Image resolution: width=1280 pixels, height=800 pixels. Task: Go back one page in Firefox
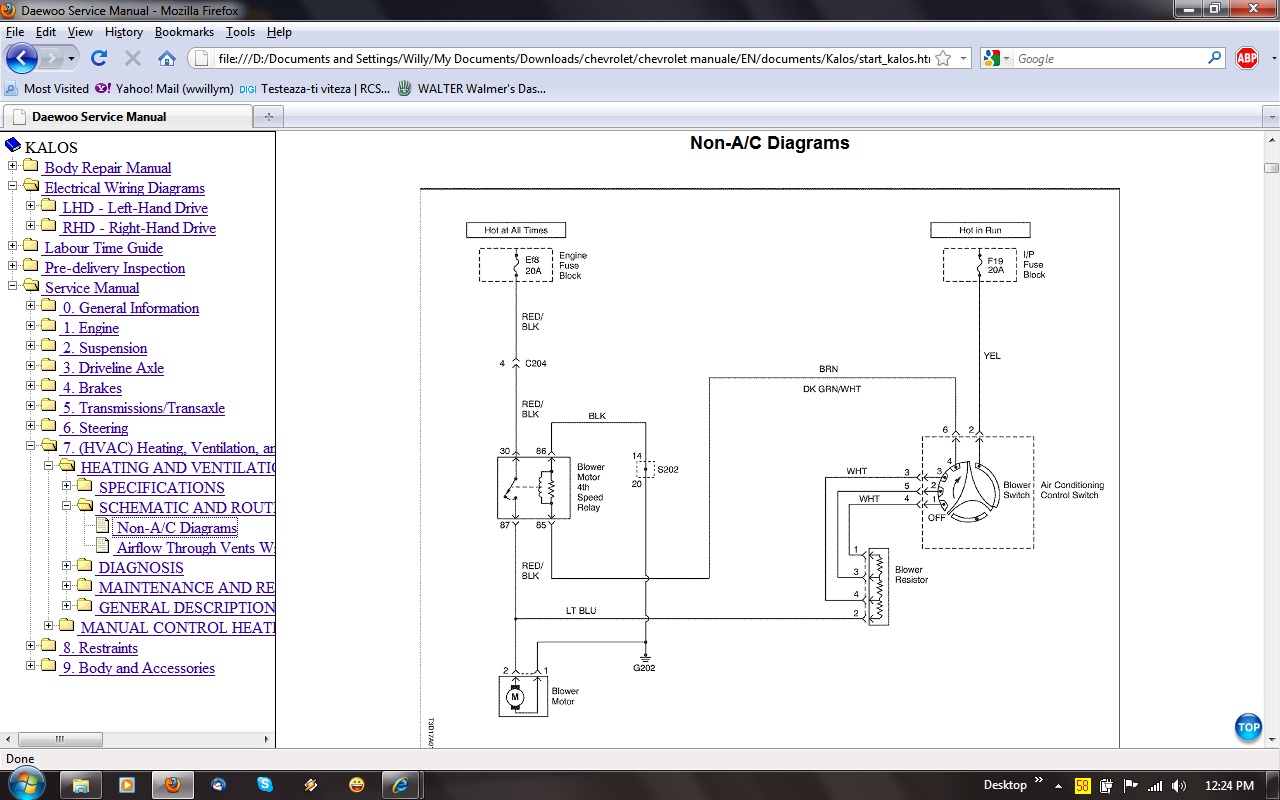point(22,58)
